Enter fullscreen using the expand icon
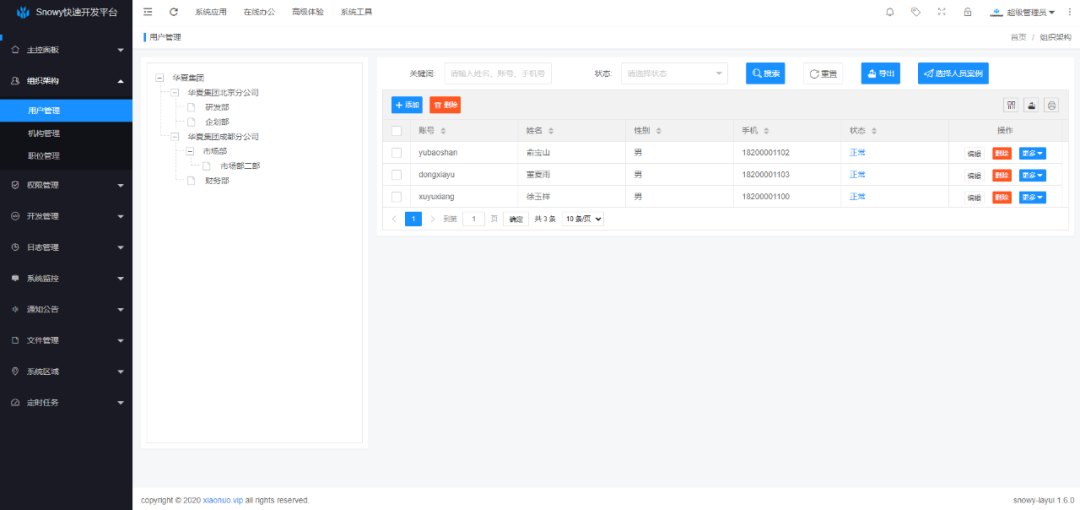This screenshot has width=1080, height=510. click(941, 12)
